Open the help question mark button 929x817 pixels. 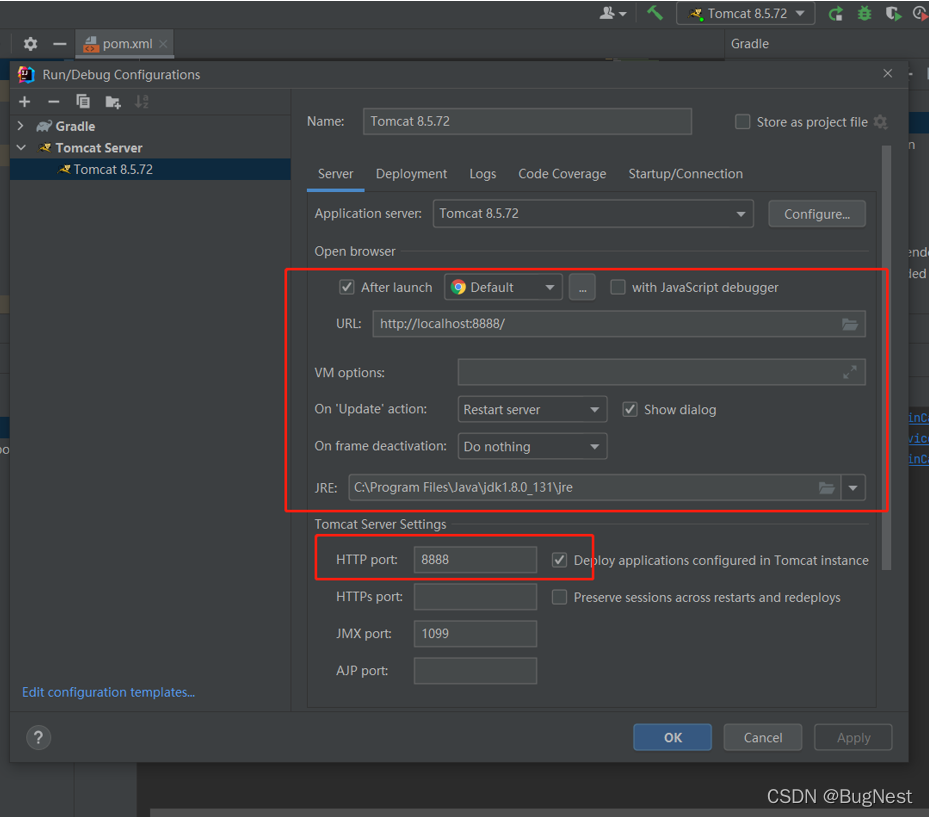[39, 738]
